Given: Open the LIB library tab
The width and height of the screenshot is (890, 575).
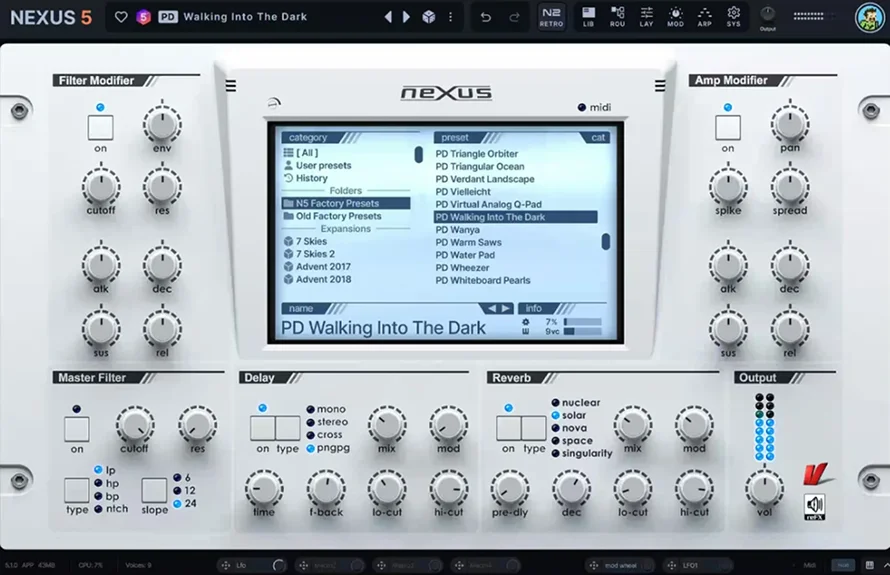Looking at the screenshot, I should 589,16.
